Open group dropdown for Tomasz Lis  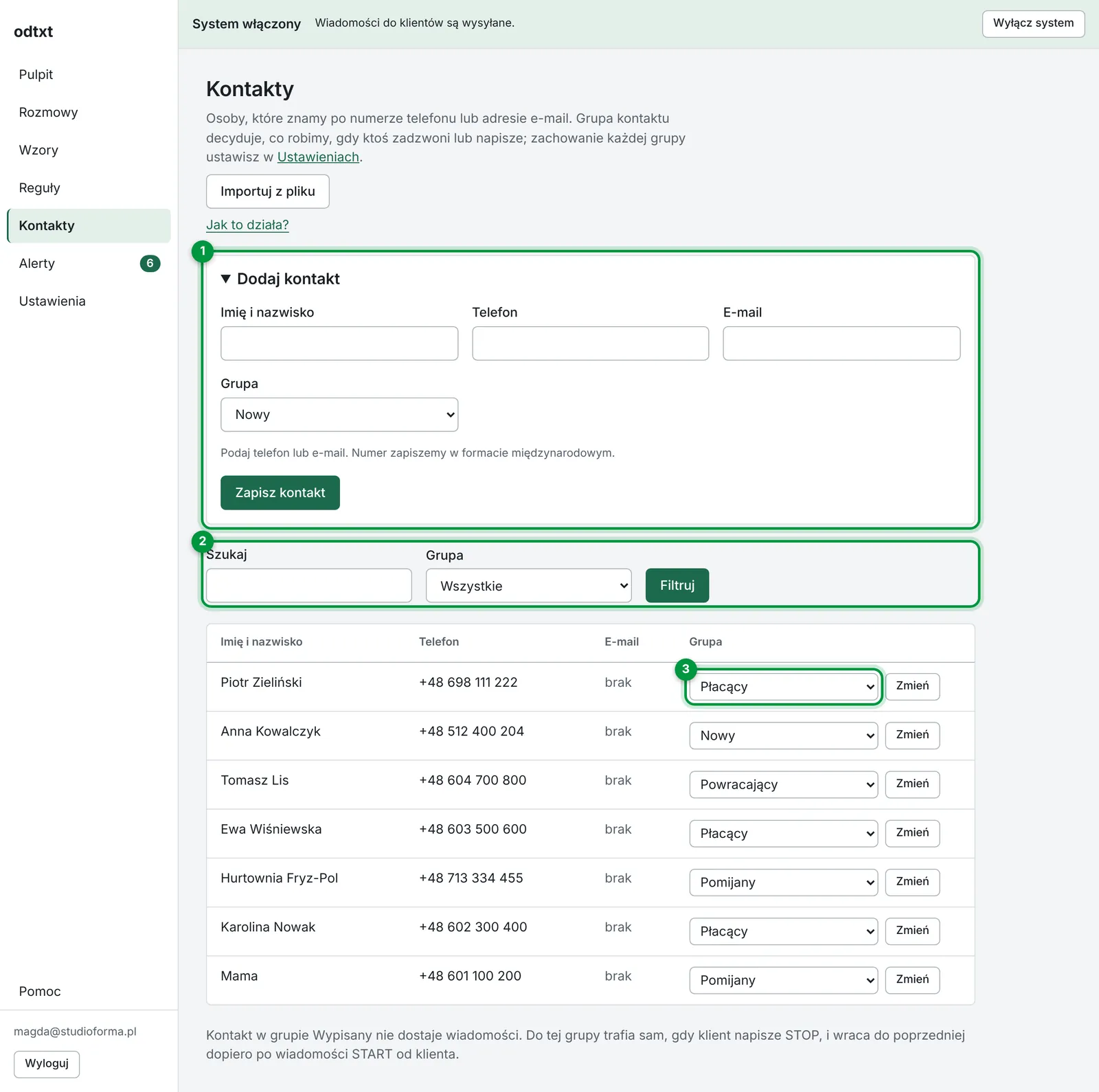(784, 784)
